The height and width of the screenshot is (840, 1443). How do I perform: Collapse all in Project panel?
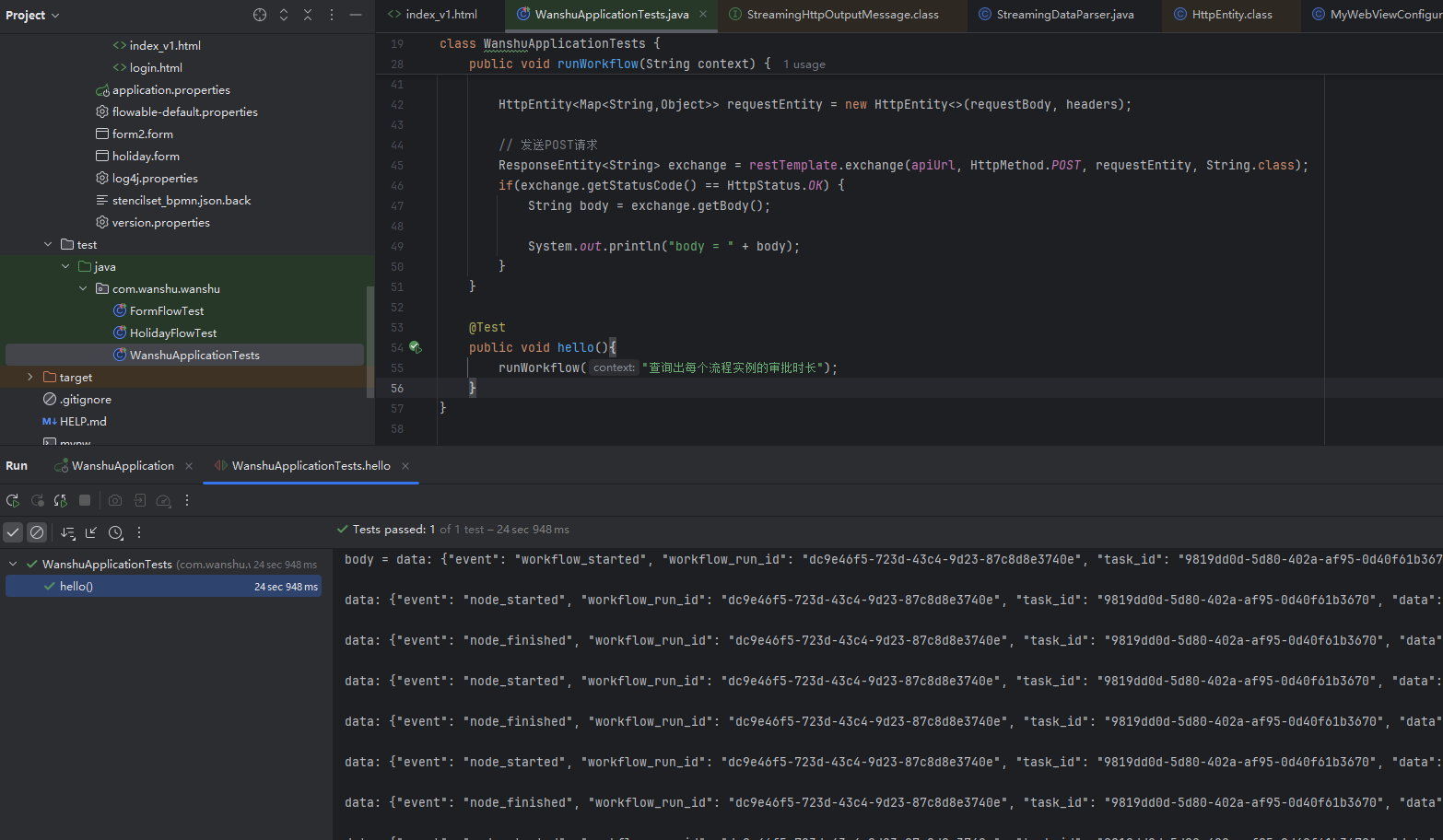(x=308, y=15)
